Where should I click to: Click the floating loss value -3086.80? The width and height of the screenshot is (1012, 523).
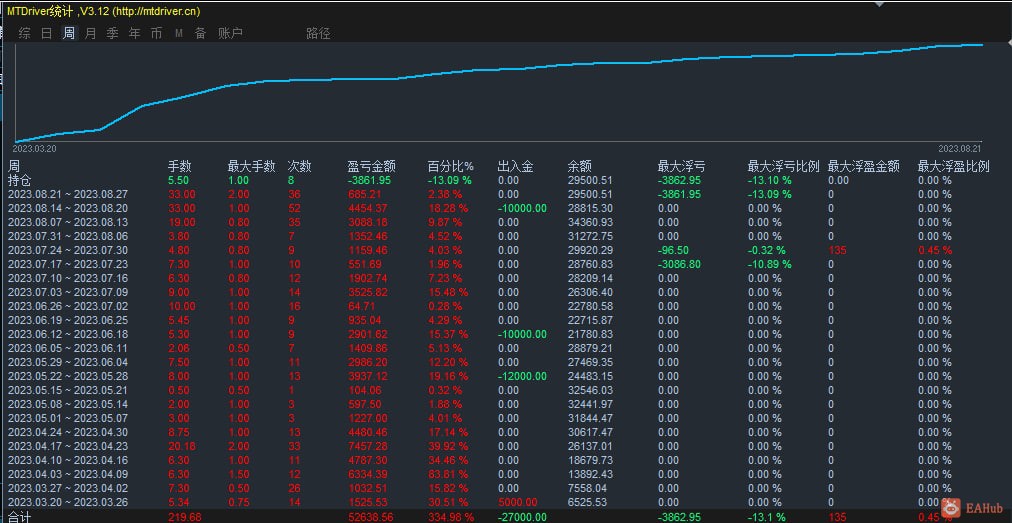(x=679, y=264)
